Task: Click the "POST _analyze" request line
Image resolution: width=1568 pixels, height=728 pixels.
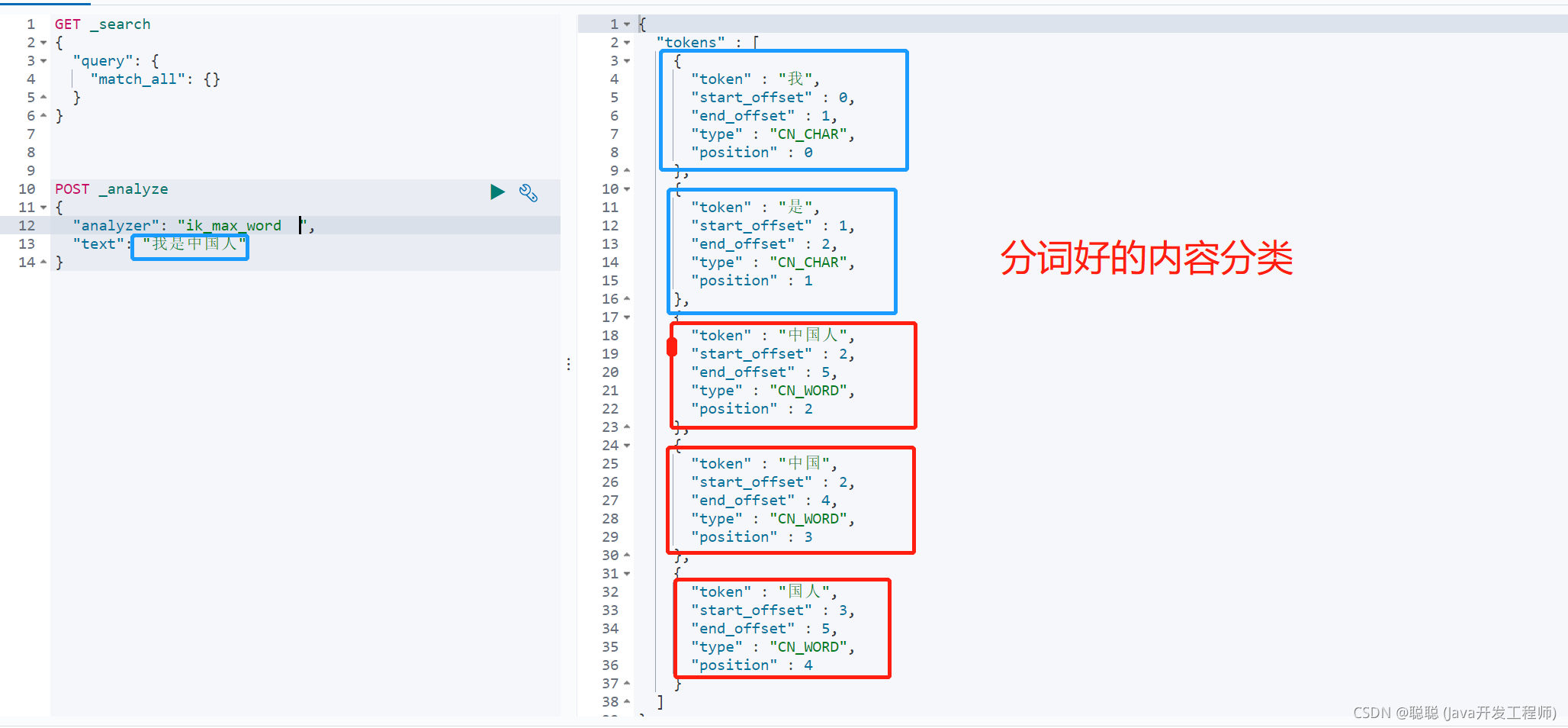Action: click(111, 189)
